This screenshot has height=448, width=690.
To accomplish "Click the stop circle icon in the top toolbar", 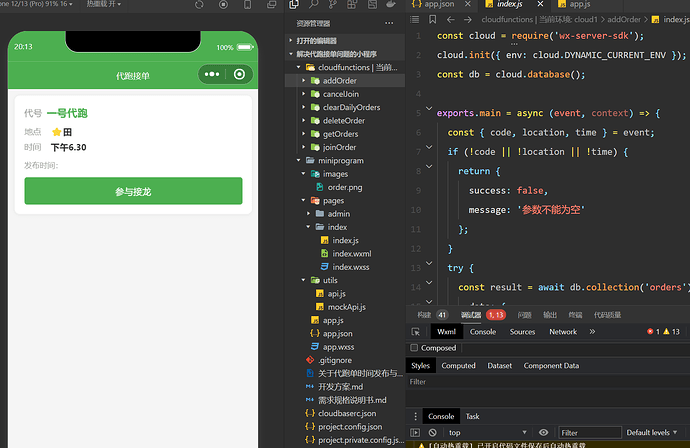I will point(224,4).
